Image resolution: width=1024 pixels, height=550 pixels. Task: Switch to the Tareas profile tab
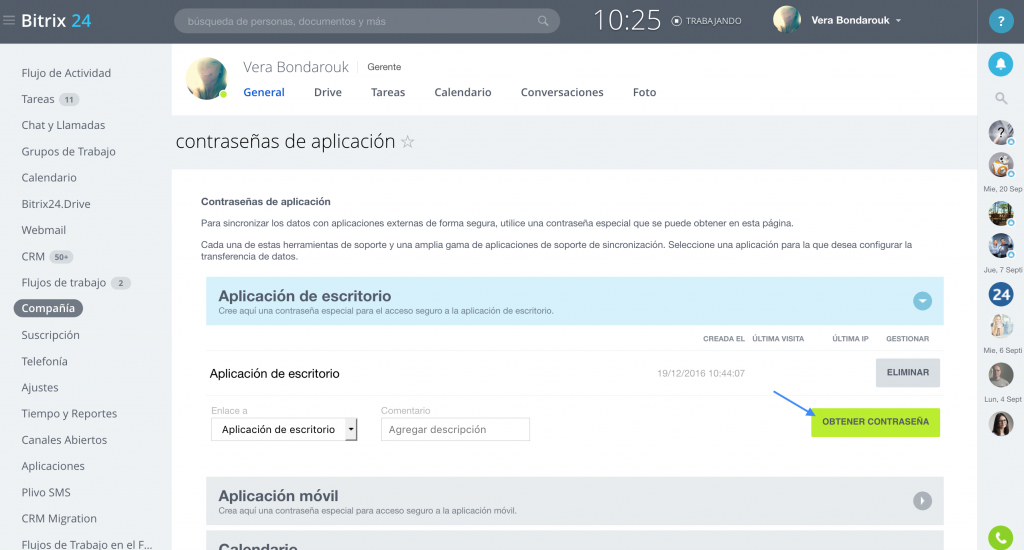pos(388,92)
